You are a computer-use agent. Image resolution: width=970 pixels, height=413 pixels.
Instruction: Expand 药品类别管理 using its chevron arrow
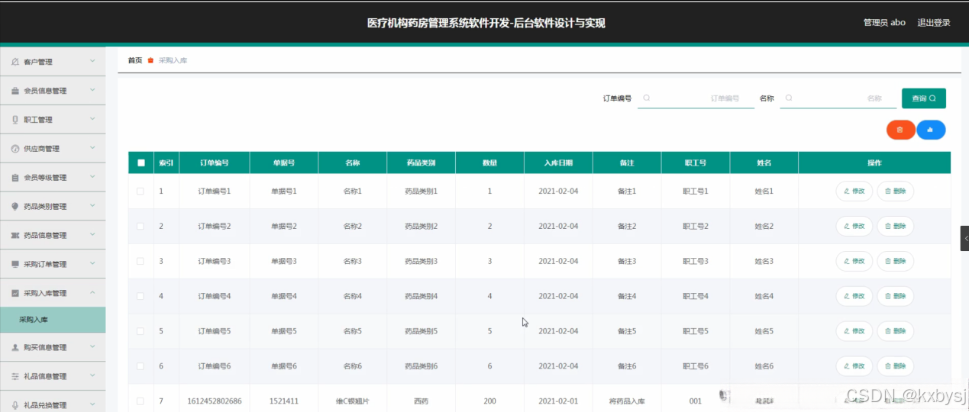click(x=92, y=206)
